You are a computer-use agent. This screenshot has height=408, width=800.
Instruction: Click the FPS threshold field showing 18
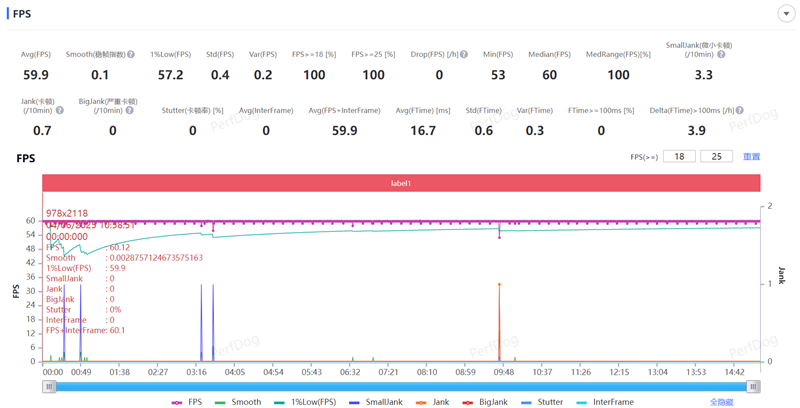pos(679,157)
